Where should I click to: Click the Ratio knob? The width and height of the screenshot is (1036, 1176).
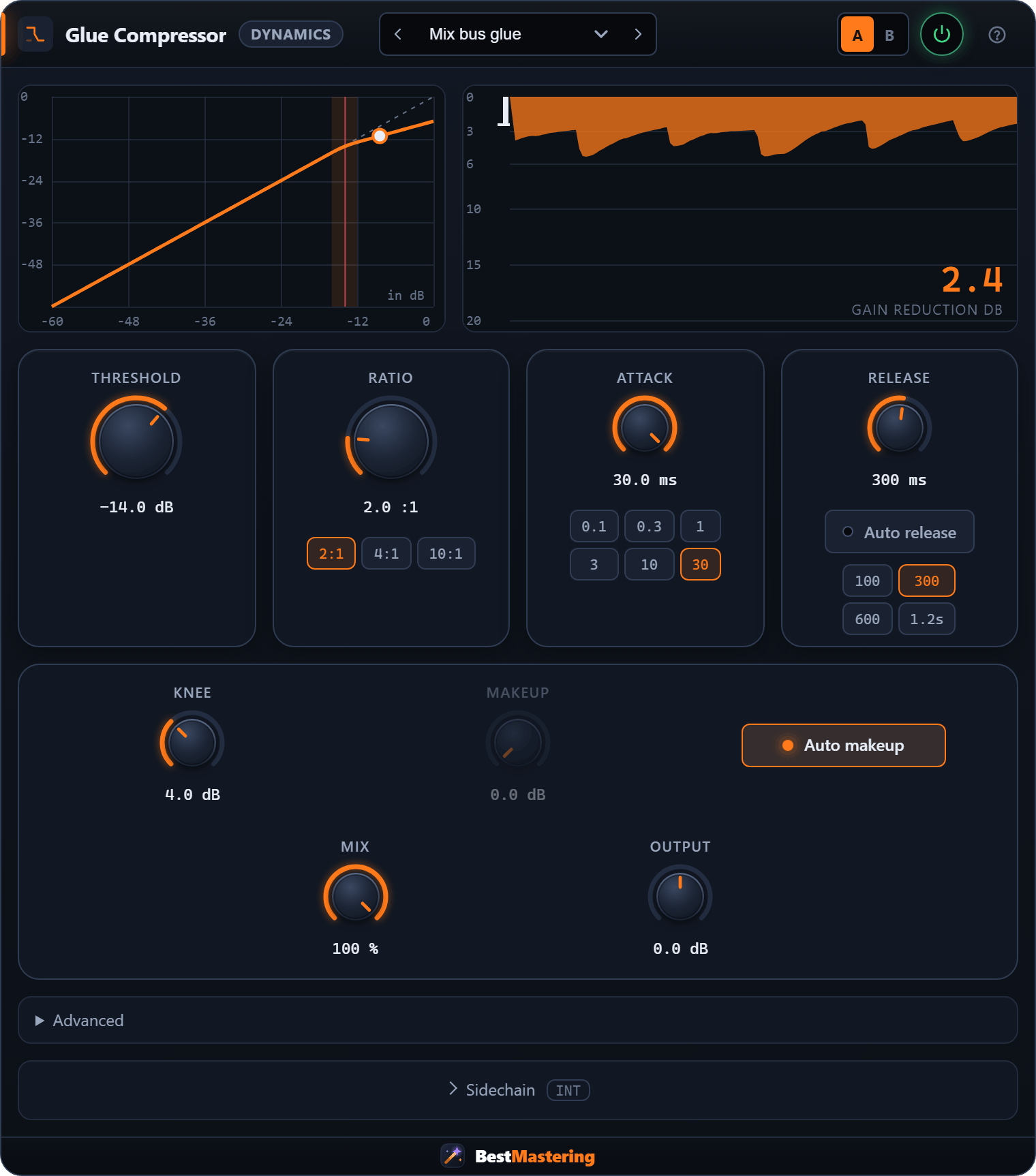coord(391,440)
